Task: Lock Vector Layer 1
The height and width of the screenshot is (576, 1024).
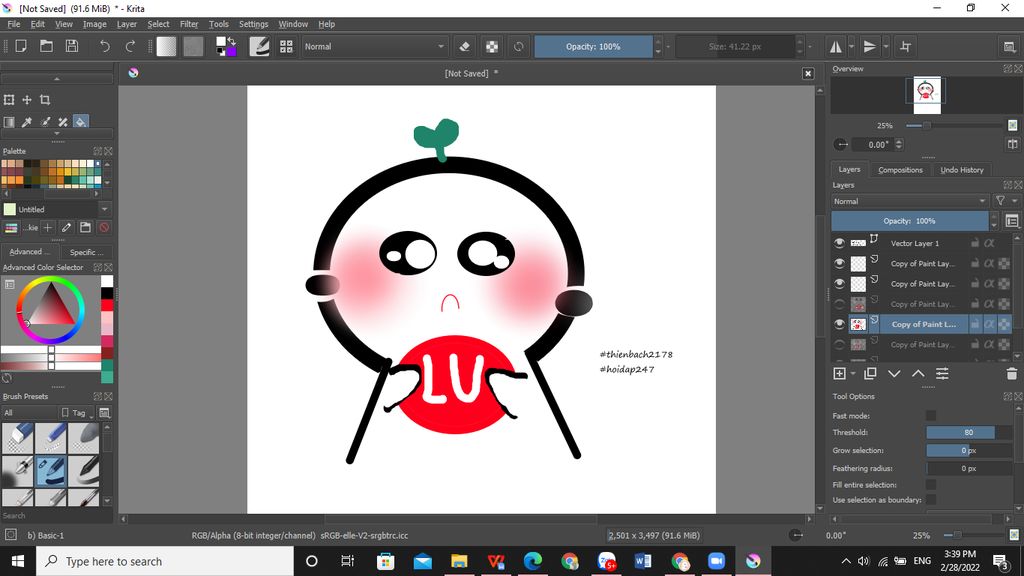Action: tap(974, 243)
